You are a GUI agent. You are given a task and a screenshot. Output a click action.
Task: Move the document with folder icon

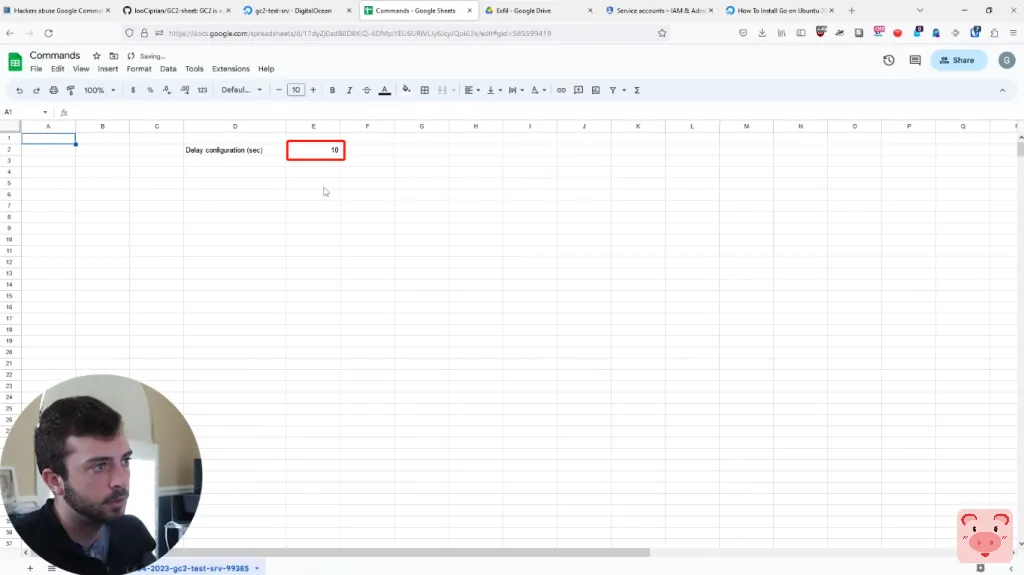(x=114, y=56)
